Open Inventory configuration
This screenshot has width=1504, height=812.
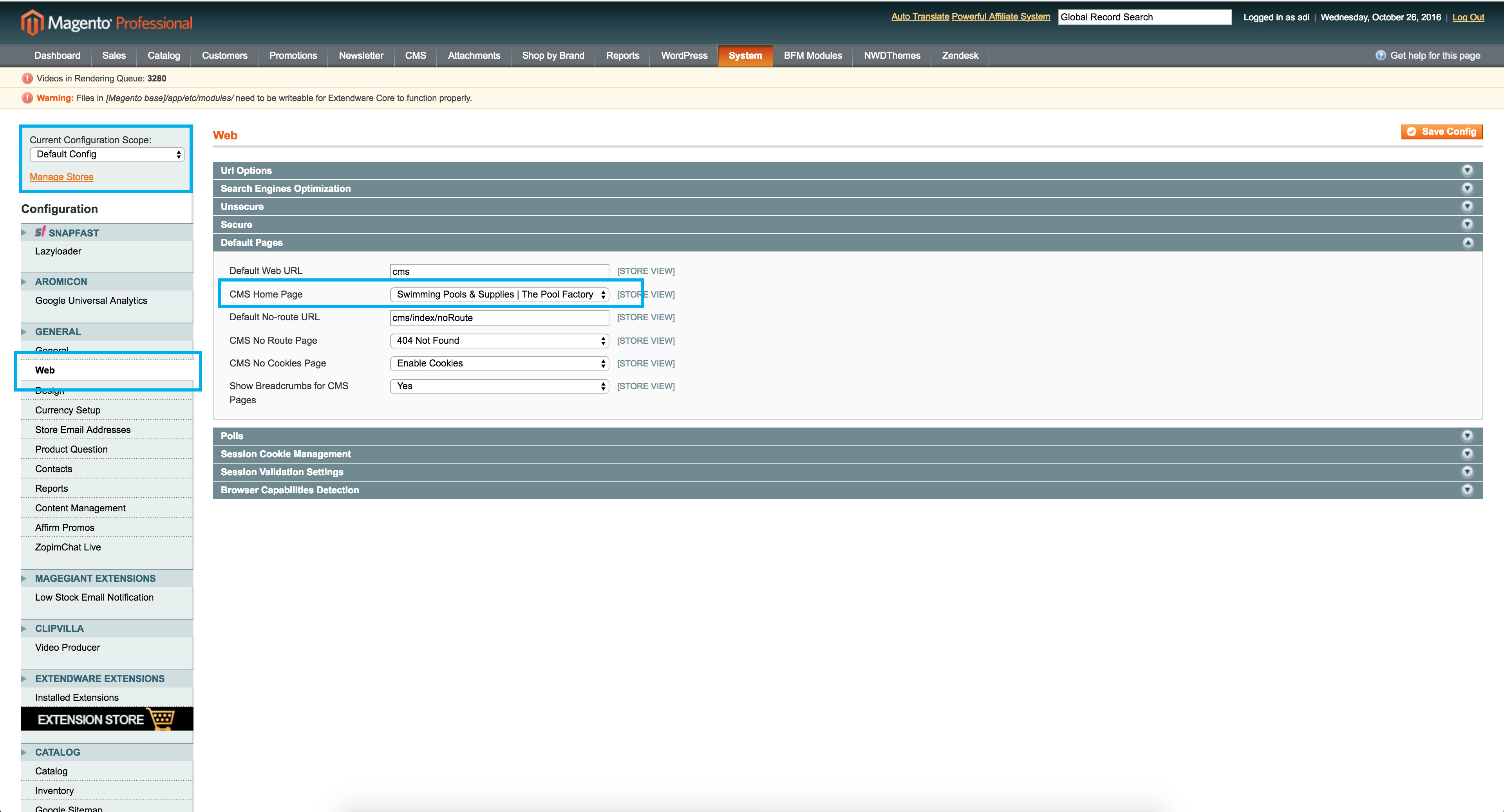tap(54, 791)
